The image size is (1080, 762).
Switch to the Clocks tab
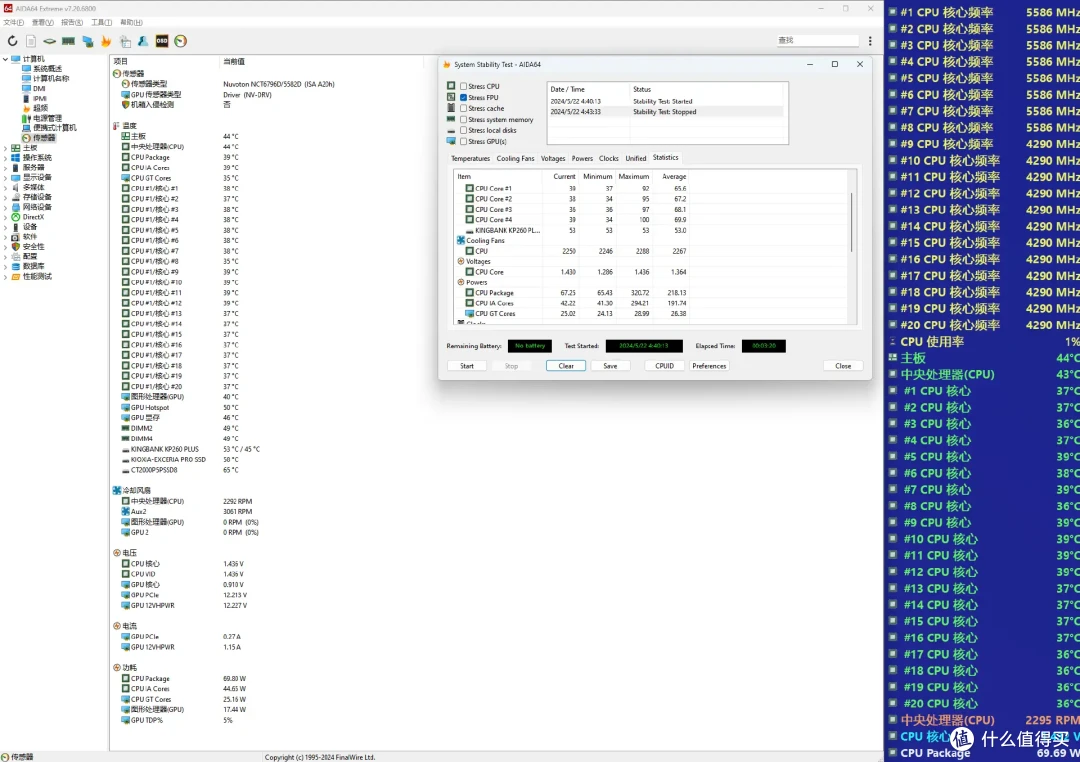click(608, 158)
